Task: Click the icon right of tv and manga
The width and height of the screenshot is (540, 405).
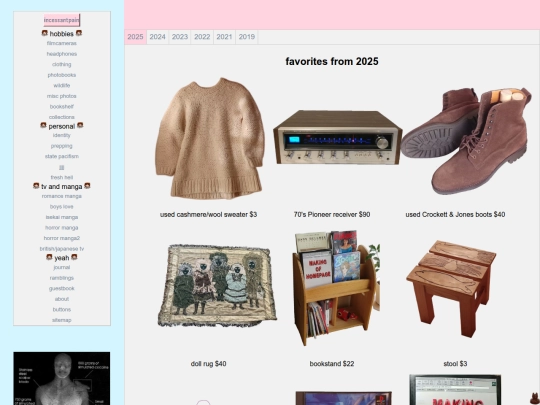Action: pyautogui.click(x=87, y=186)
